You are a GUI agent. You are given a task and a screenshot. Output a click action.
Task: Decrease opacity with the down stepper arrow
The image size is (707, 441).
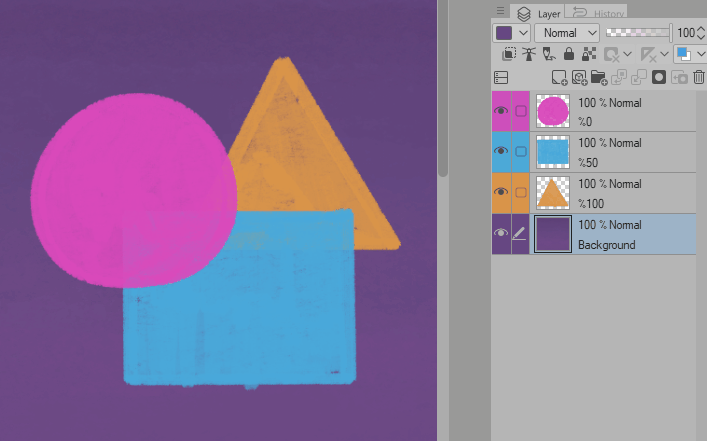coord(701,37)
